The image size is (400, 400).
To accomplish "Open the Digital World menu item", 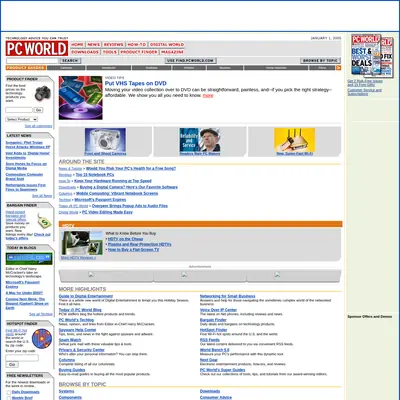I will 167,45.
